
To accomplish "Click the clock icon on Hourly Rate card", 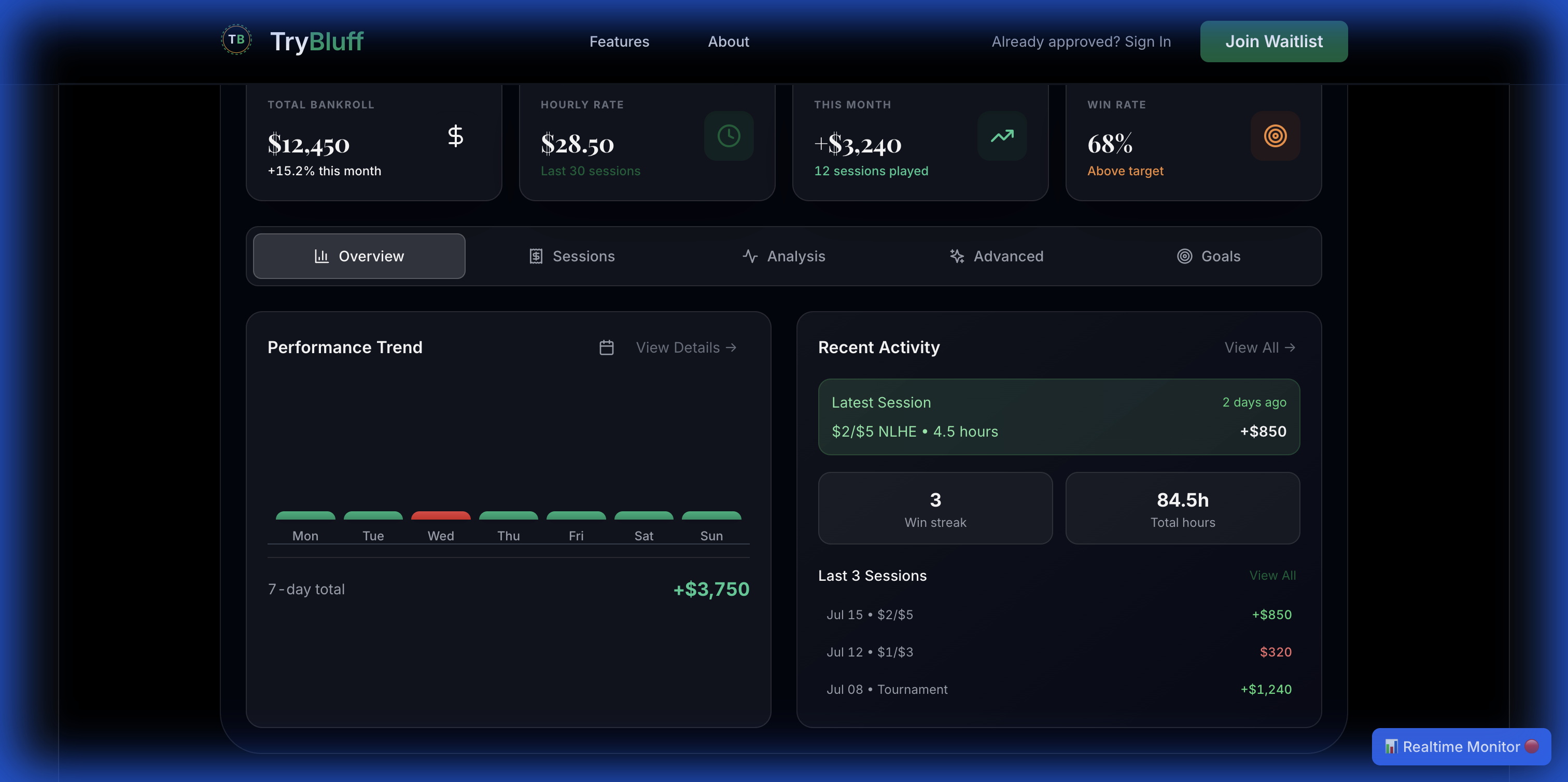I will (729, 136).
